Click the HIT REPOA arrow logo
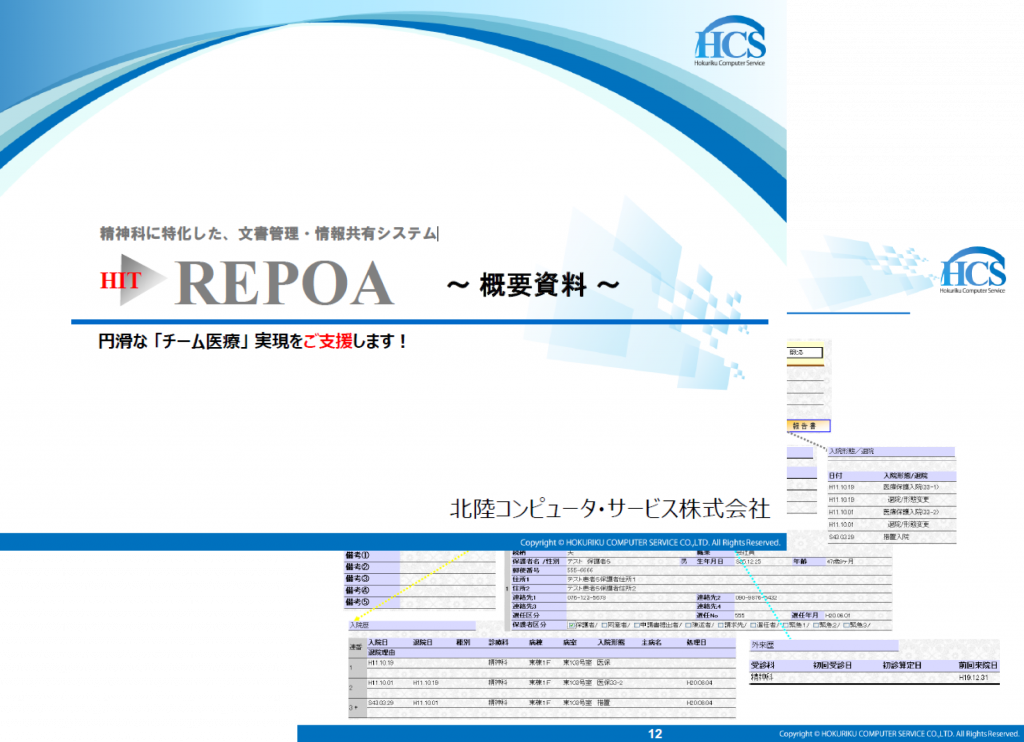Viewport: 1024px width, 742px height. click(137, 281)
